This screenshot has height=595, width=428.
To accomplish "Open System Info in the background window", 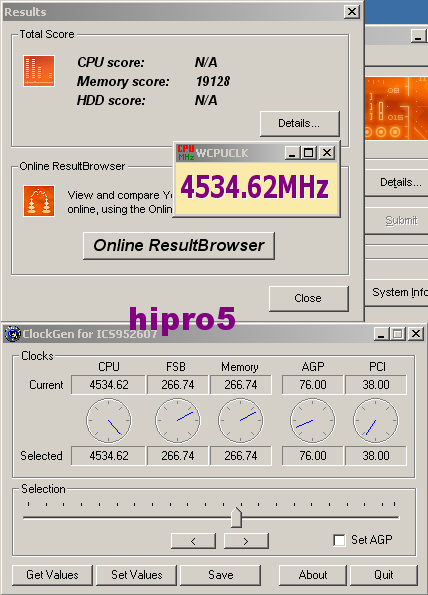I will pyautogui.click(x=397, y=292).
